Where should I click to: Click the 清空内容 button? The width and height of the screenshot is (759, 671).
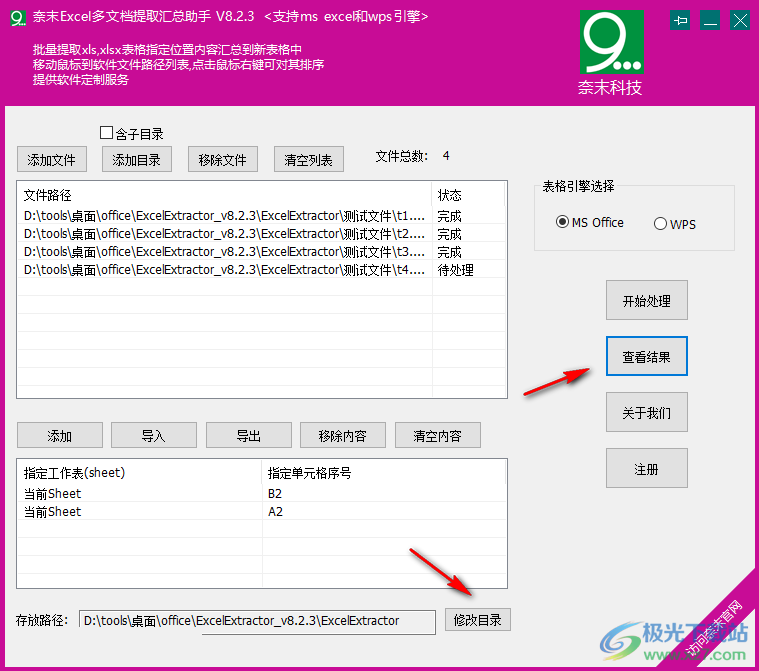tap(438, 435)
